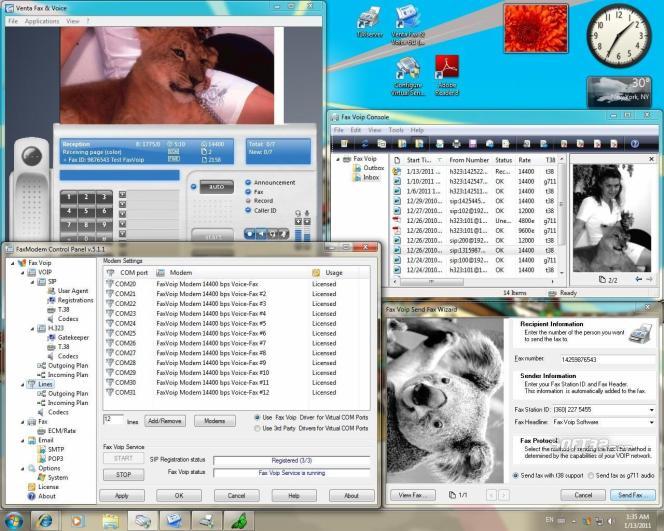Collapse the SIP node in the tree
664x531 pixels.
[32, 282]
